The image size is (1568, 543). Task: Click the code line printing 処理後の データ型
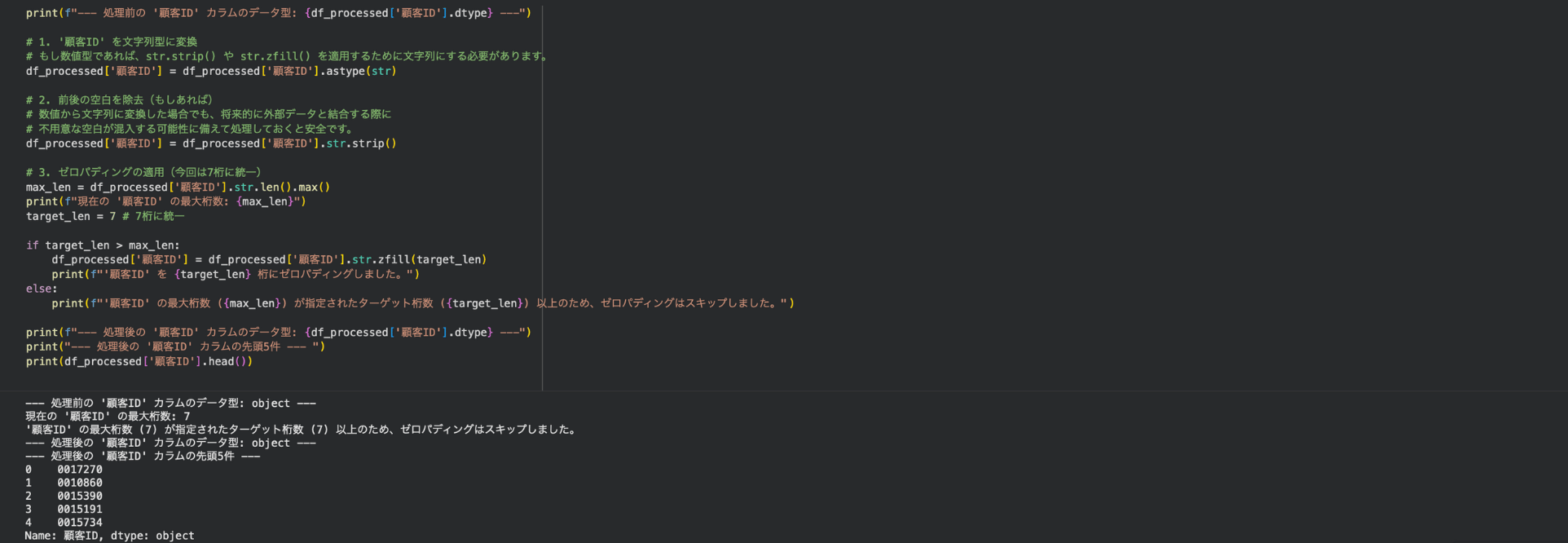pos(278,333)
